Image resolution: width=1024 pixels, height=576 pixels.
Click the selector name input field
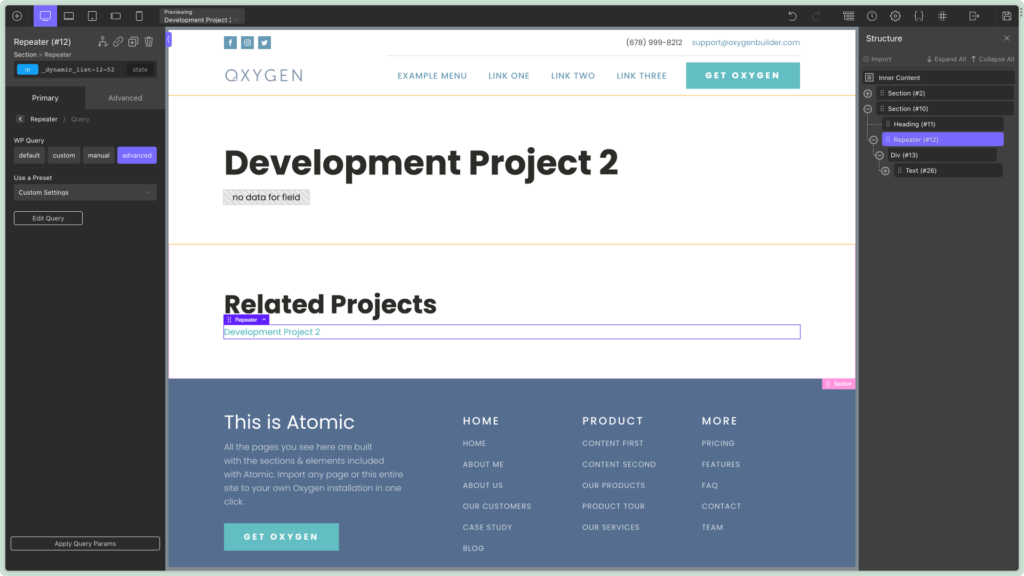click(x=81, y=69)
